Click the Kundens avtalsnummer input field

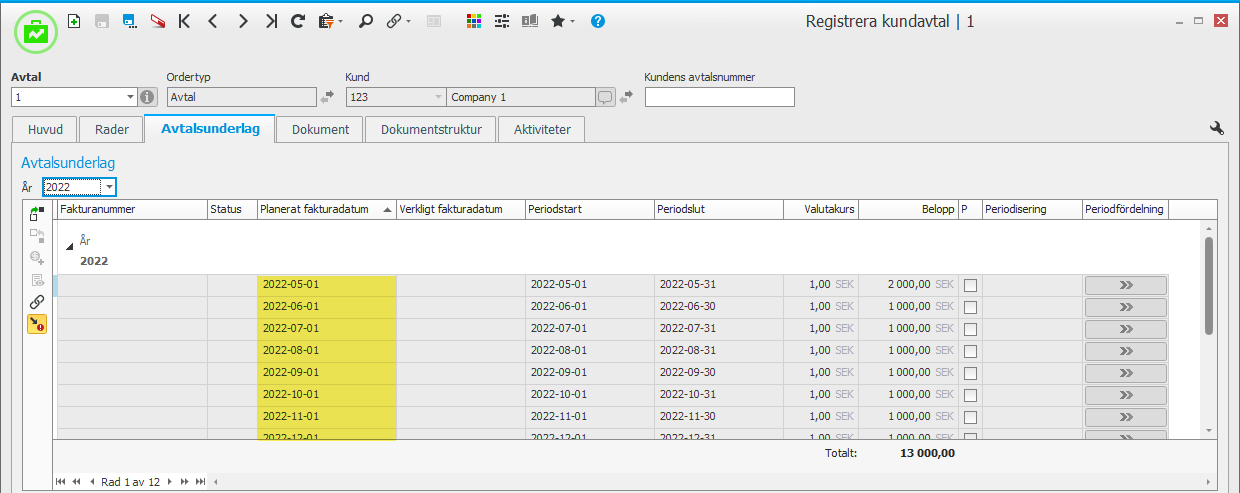(x=719, y=97)
